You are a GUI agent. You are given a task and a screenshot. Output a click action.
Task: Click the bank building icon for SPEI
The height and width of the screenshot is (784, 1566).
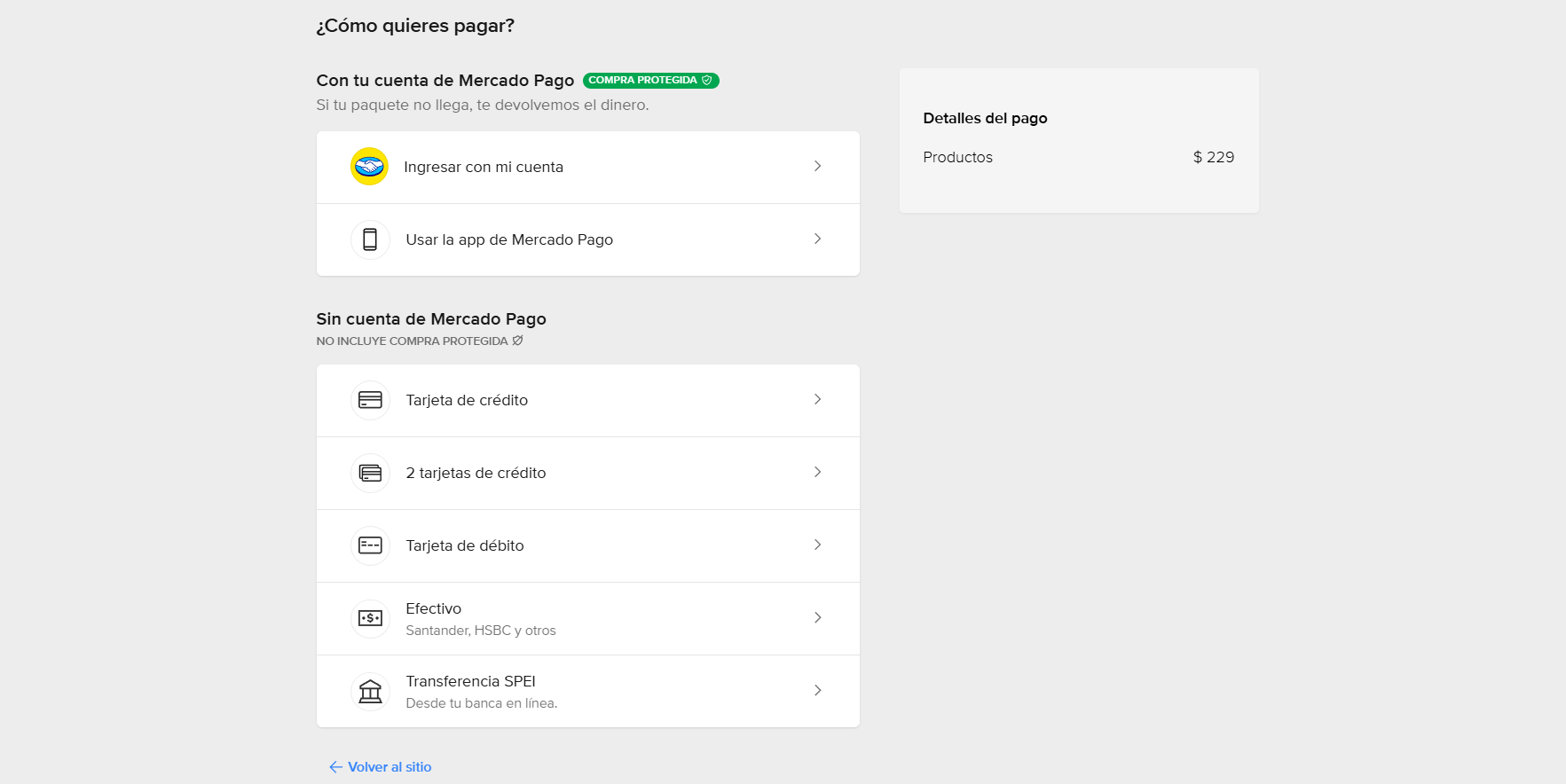(x=370, y=691)
